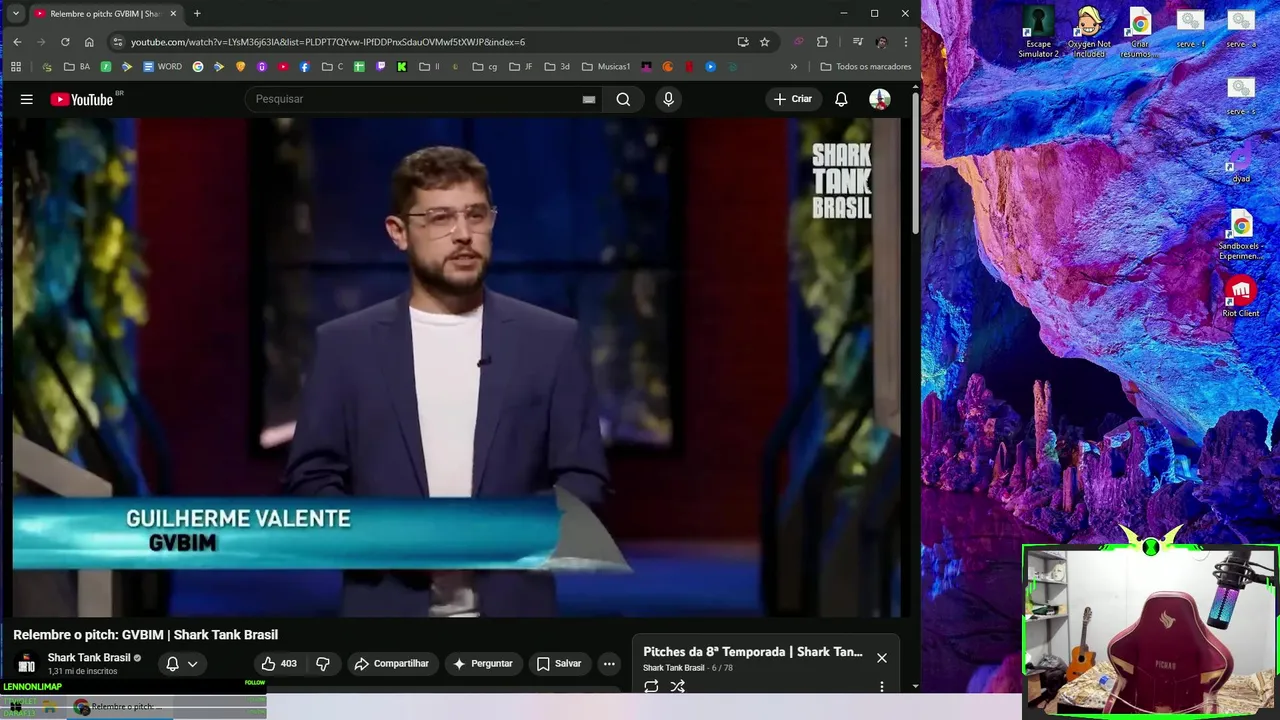Close the Relembre o pitch tab

click(172, 14)
